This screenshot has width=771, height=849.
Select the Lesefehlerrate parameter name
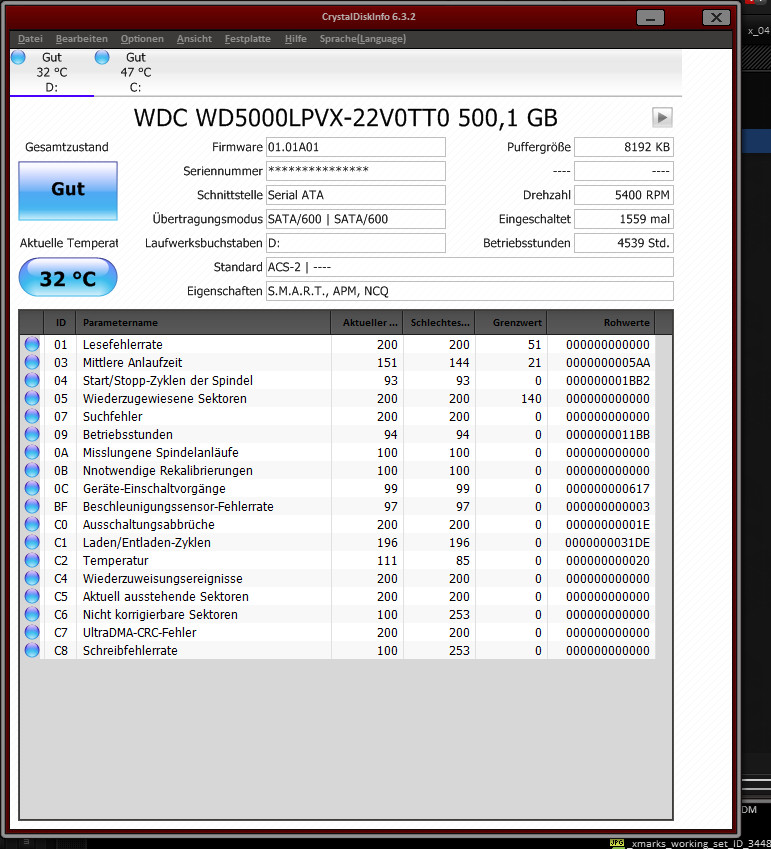coord(122,344)
